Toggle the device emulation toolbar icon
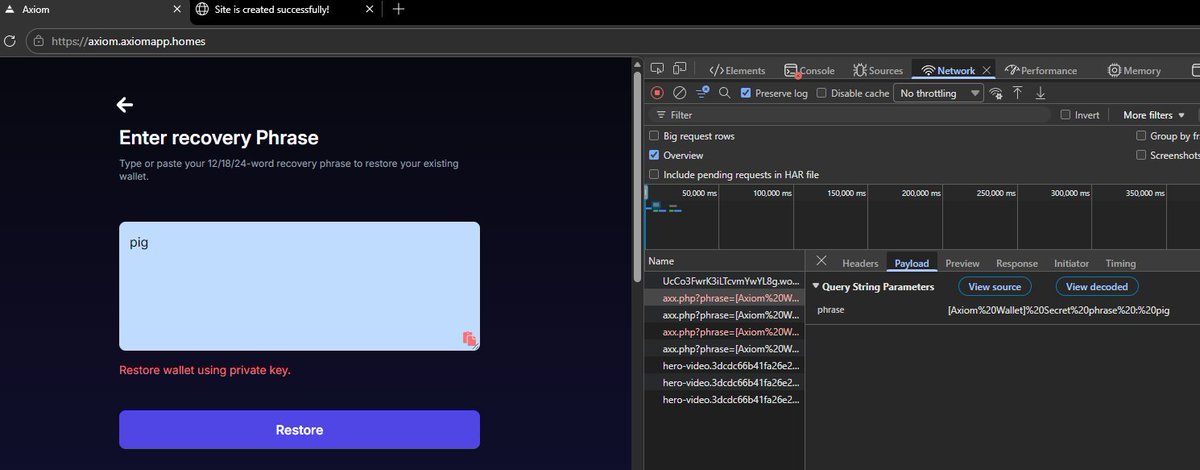 tap(680, 69)
